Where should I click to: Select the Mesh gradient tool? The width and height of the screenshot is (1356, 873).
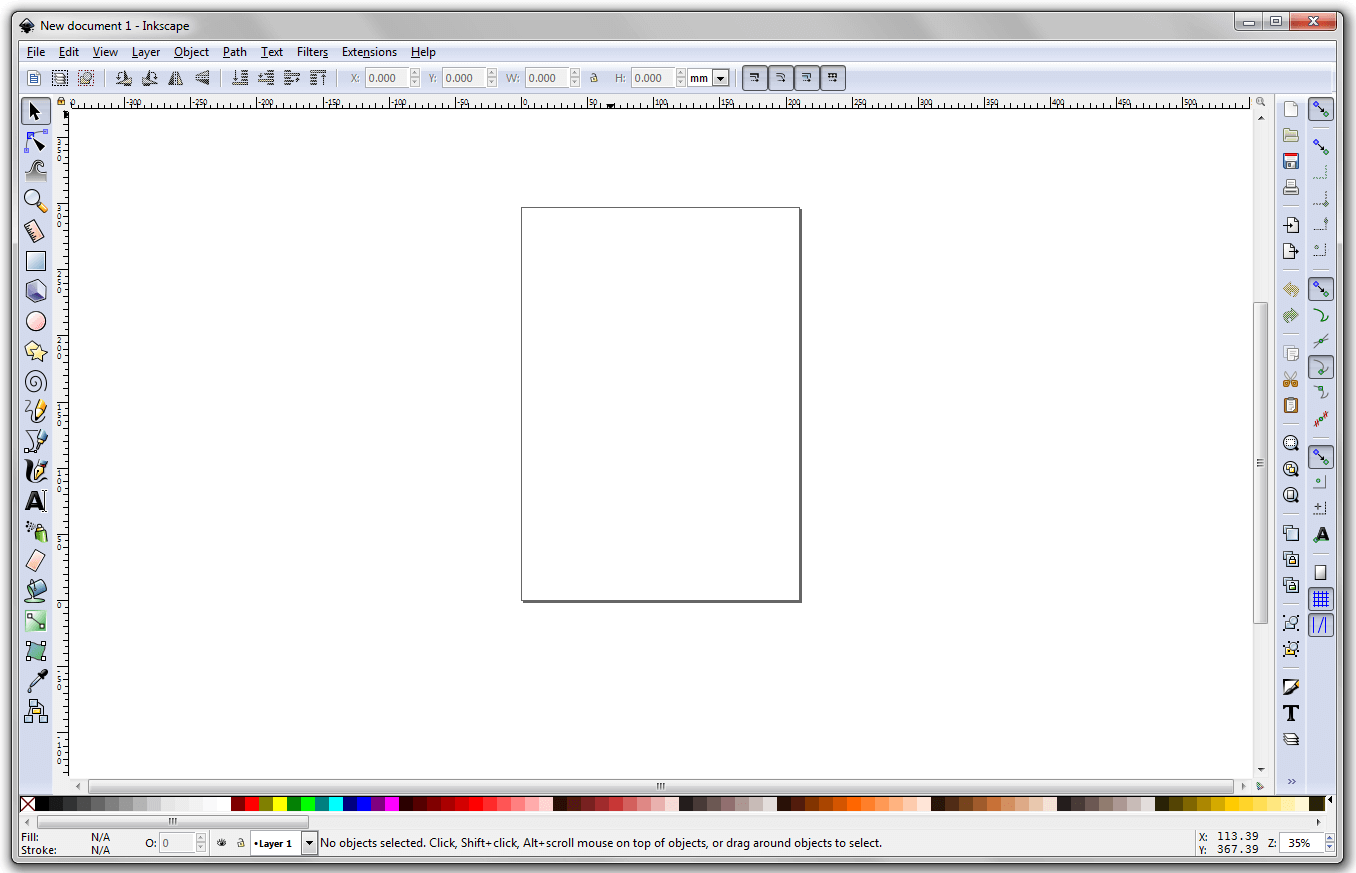point(36,651)
